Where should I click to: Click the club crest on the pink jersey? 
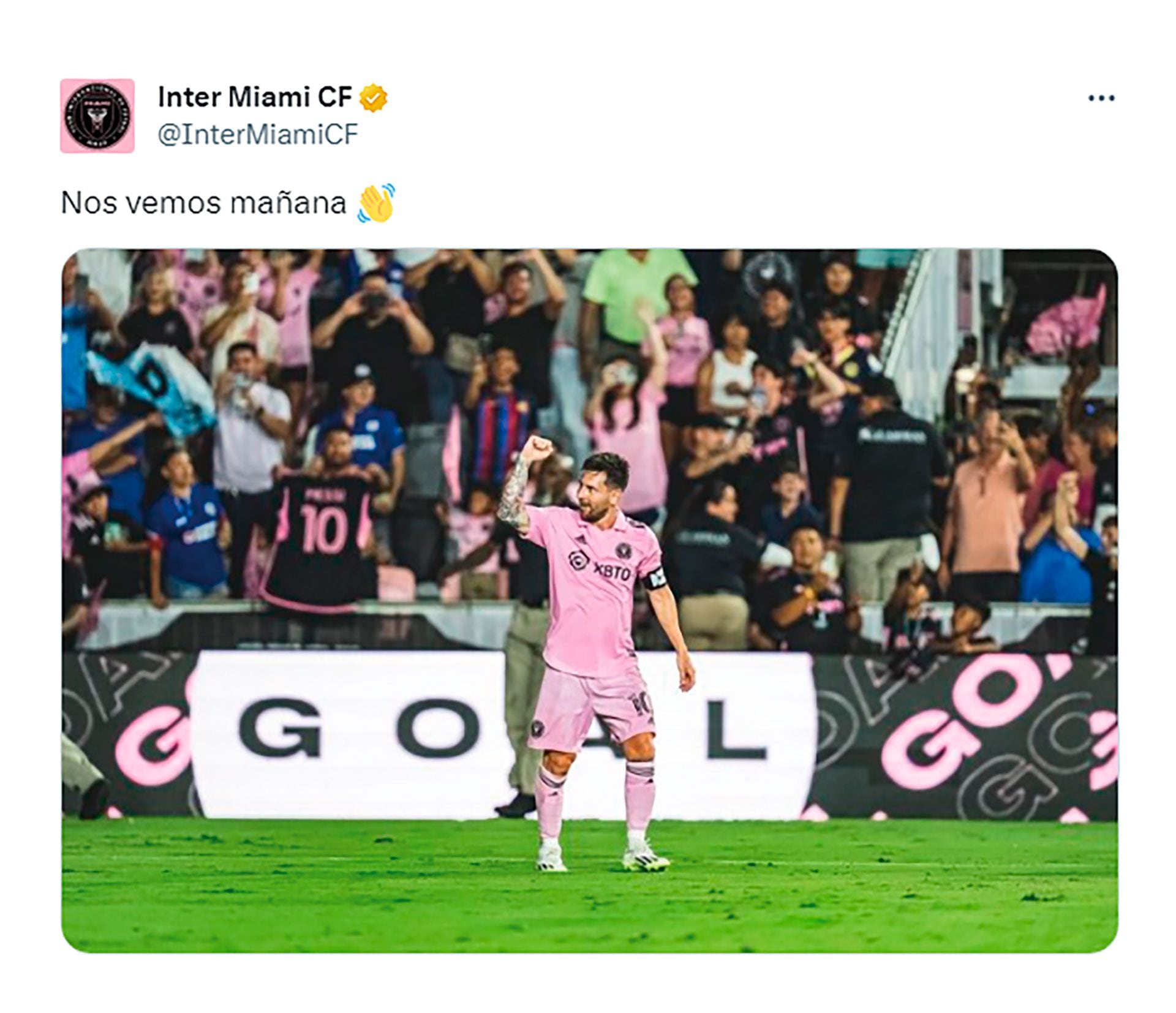click(623, 550)
